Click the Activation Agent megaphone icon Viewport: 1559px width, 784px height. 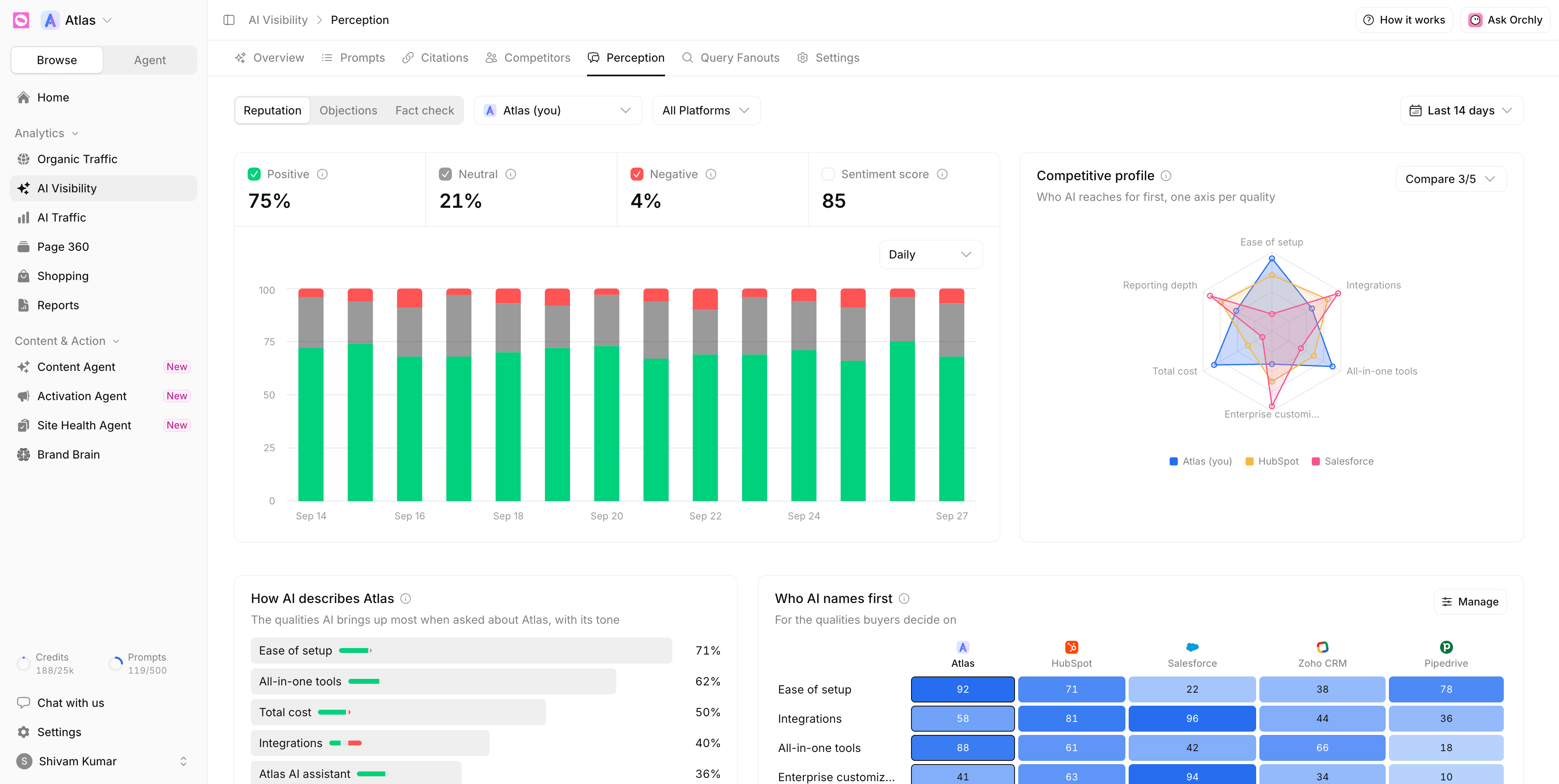click(x=24, y=396)
